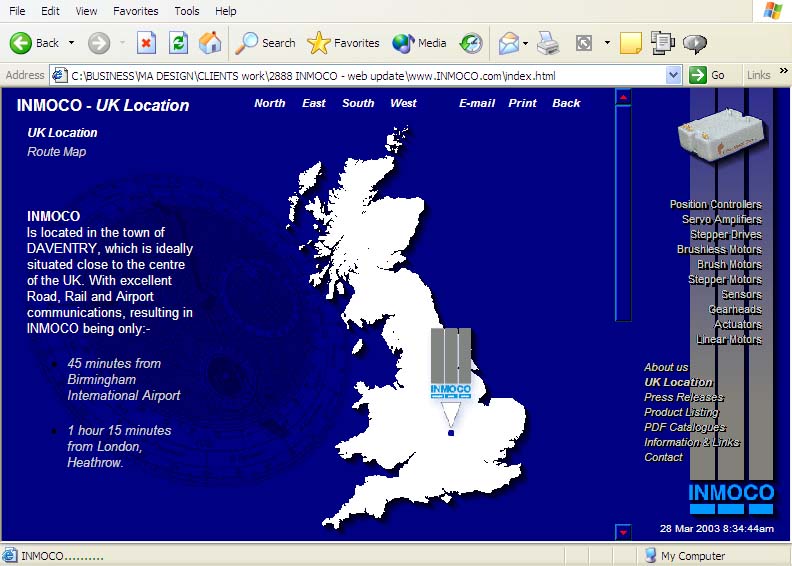The image size is (792, 566).
Task: Open Back button history dropdown arrow
Action: click(x=72, y=43)
